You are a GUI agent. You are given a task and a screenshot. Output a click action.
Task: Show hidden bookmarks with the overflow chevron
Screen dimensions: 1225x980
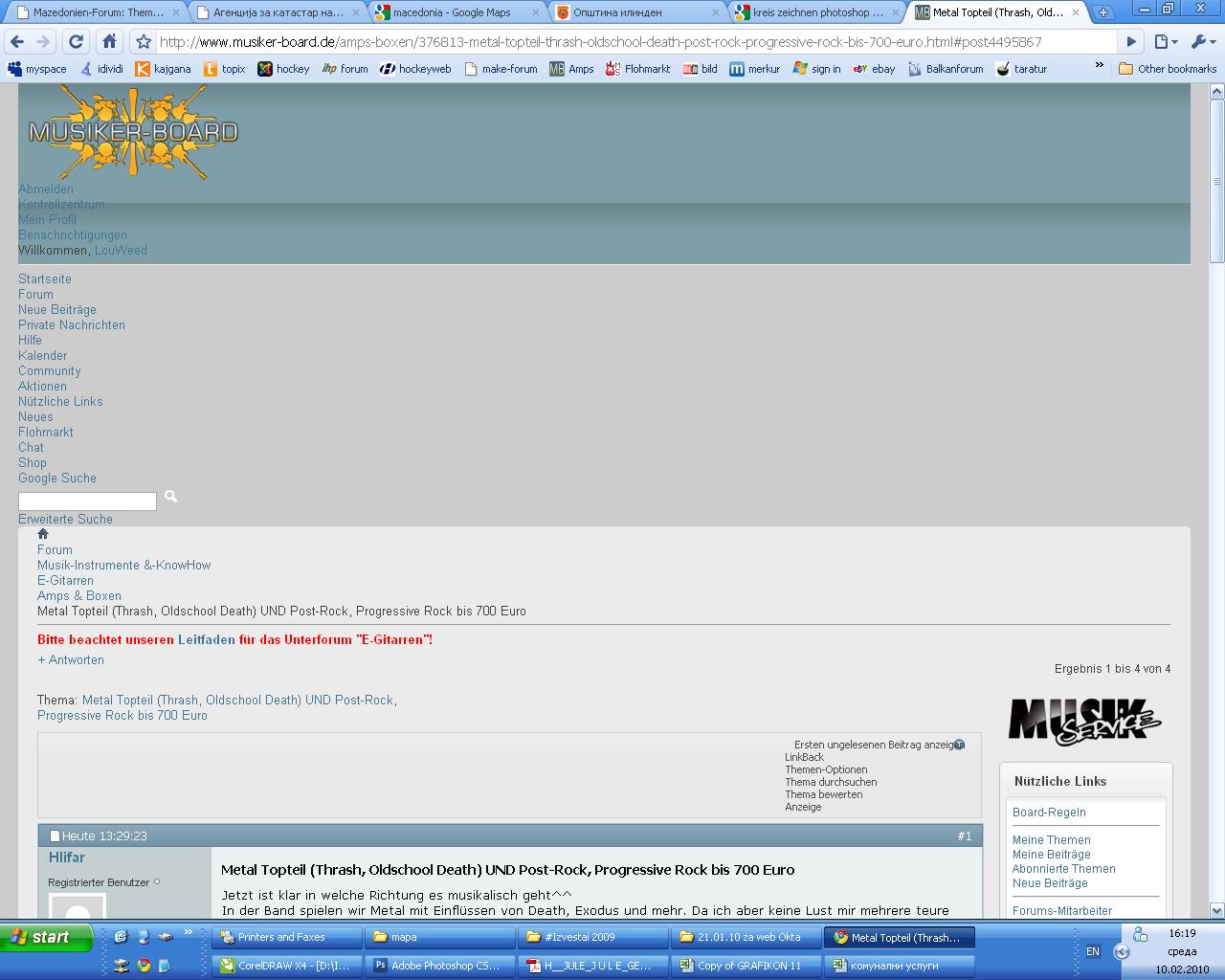[1099, 67]
